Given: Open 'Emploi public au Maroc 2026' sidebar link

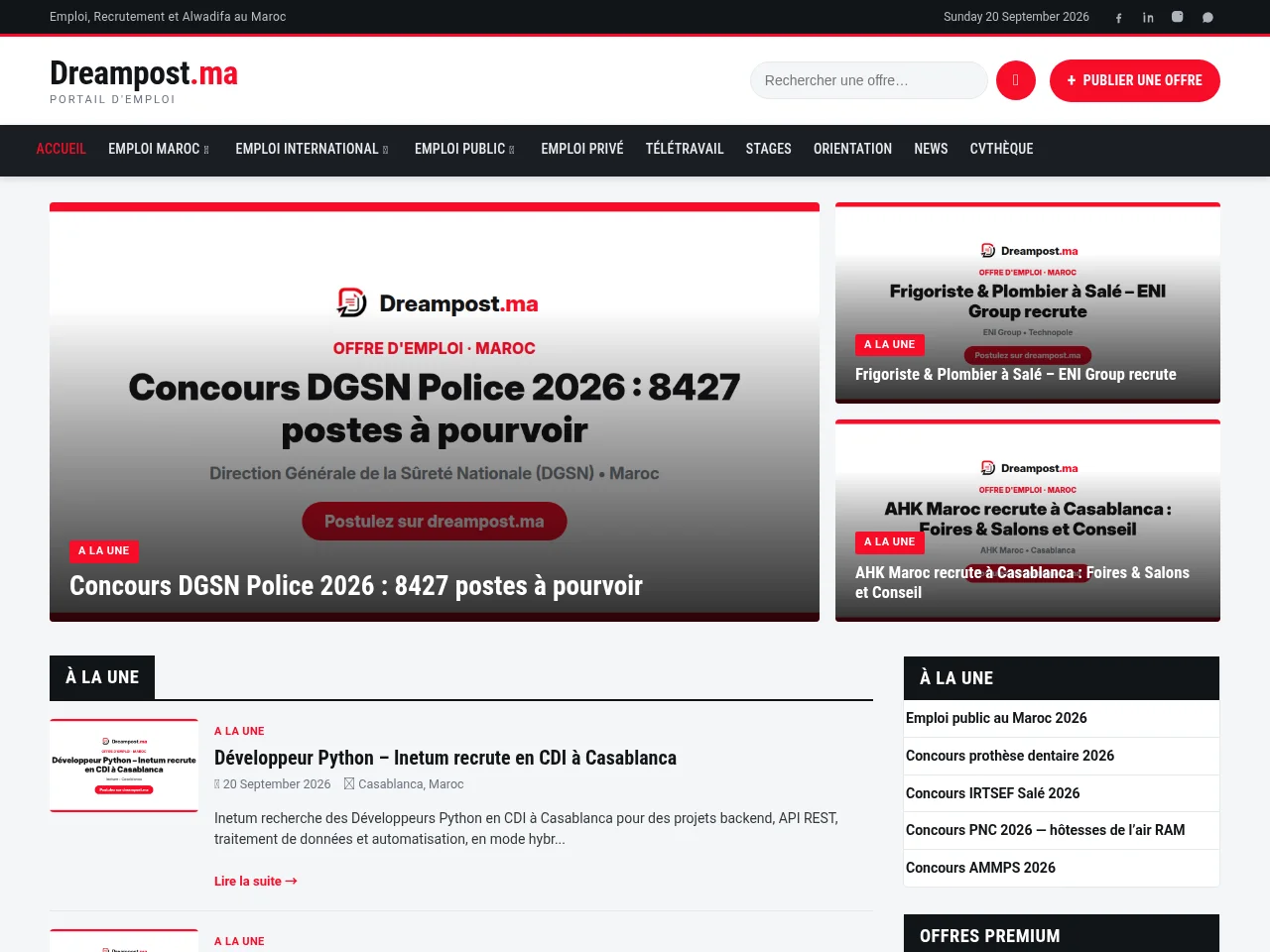Looking at the screenshot, I should pos(996,718).
